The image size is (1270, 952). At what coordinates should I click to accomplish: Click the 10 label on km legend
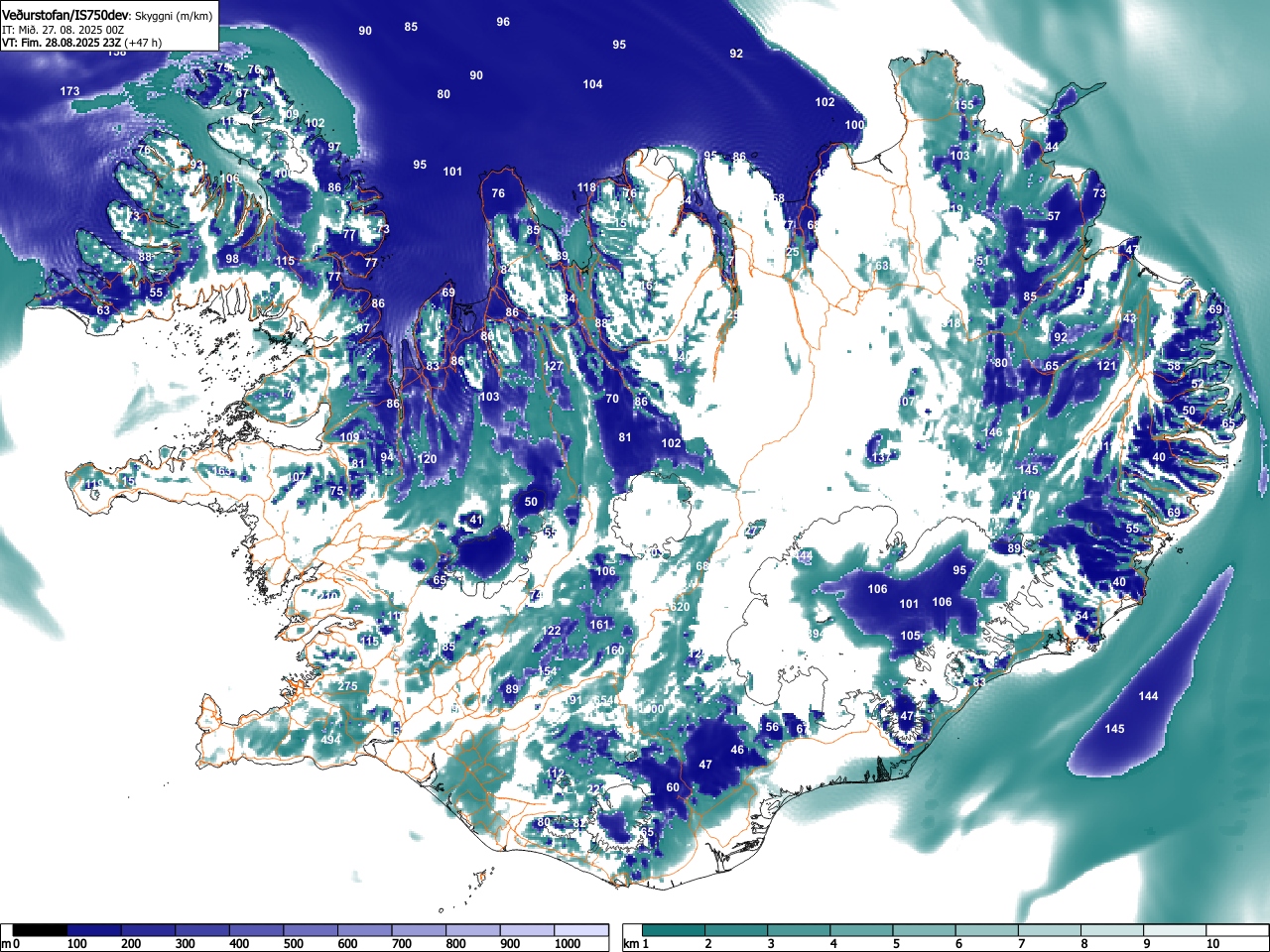point(1212,944)
